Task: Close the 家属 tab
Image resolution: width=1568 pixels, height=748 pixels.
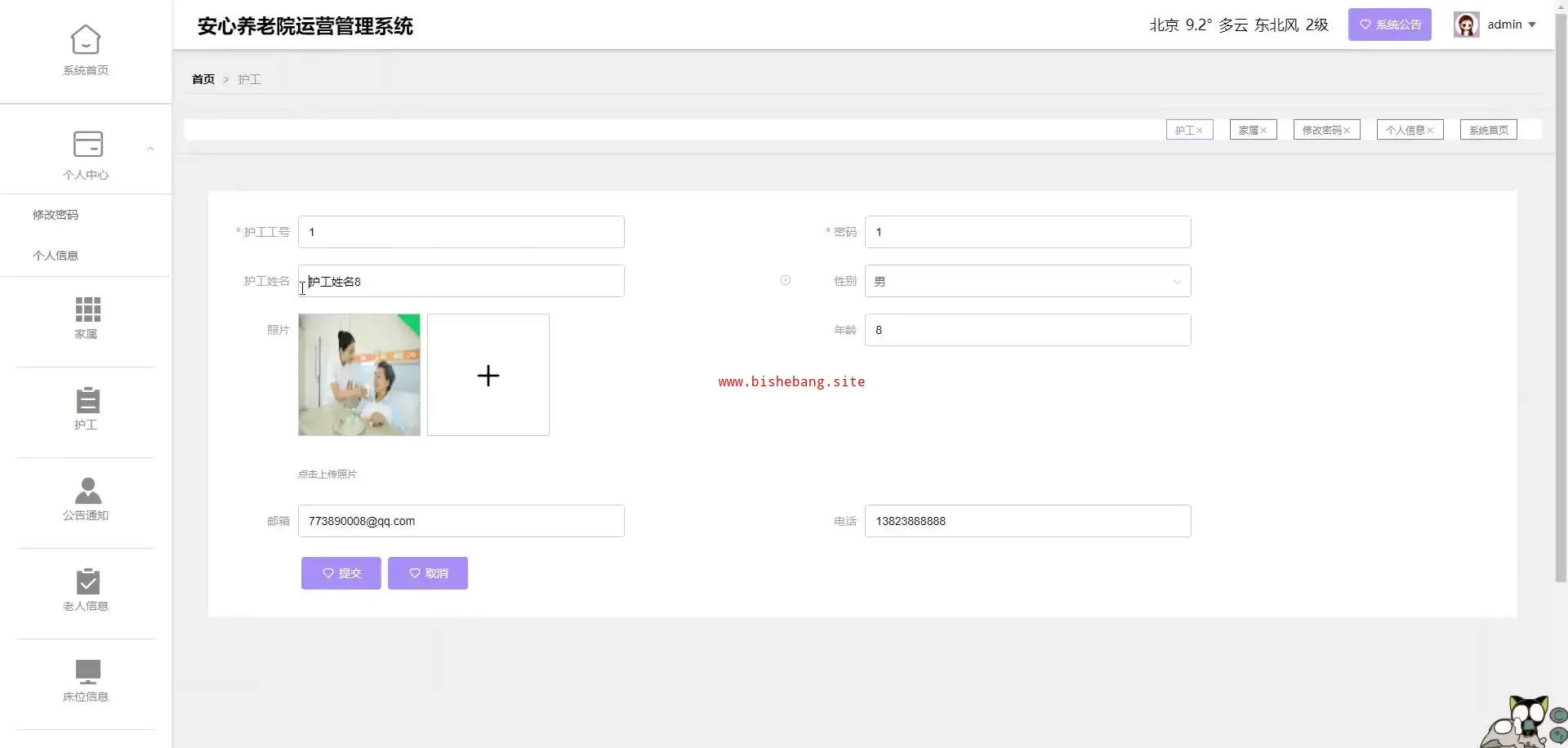Action: point(1263,131)
